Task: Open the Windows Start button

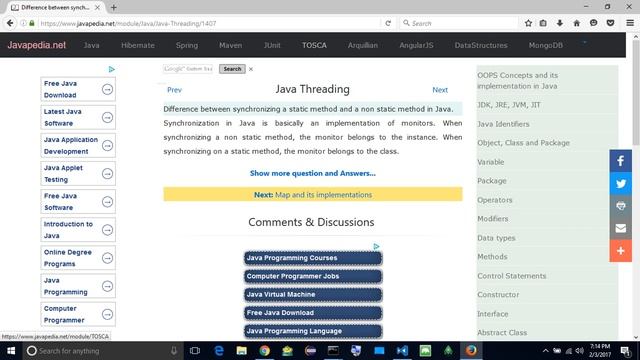Action: pos(11,351)
